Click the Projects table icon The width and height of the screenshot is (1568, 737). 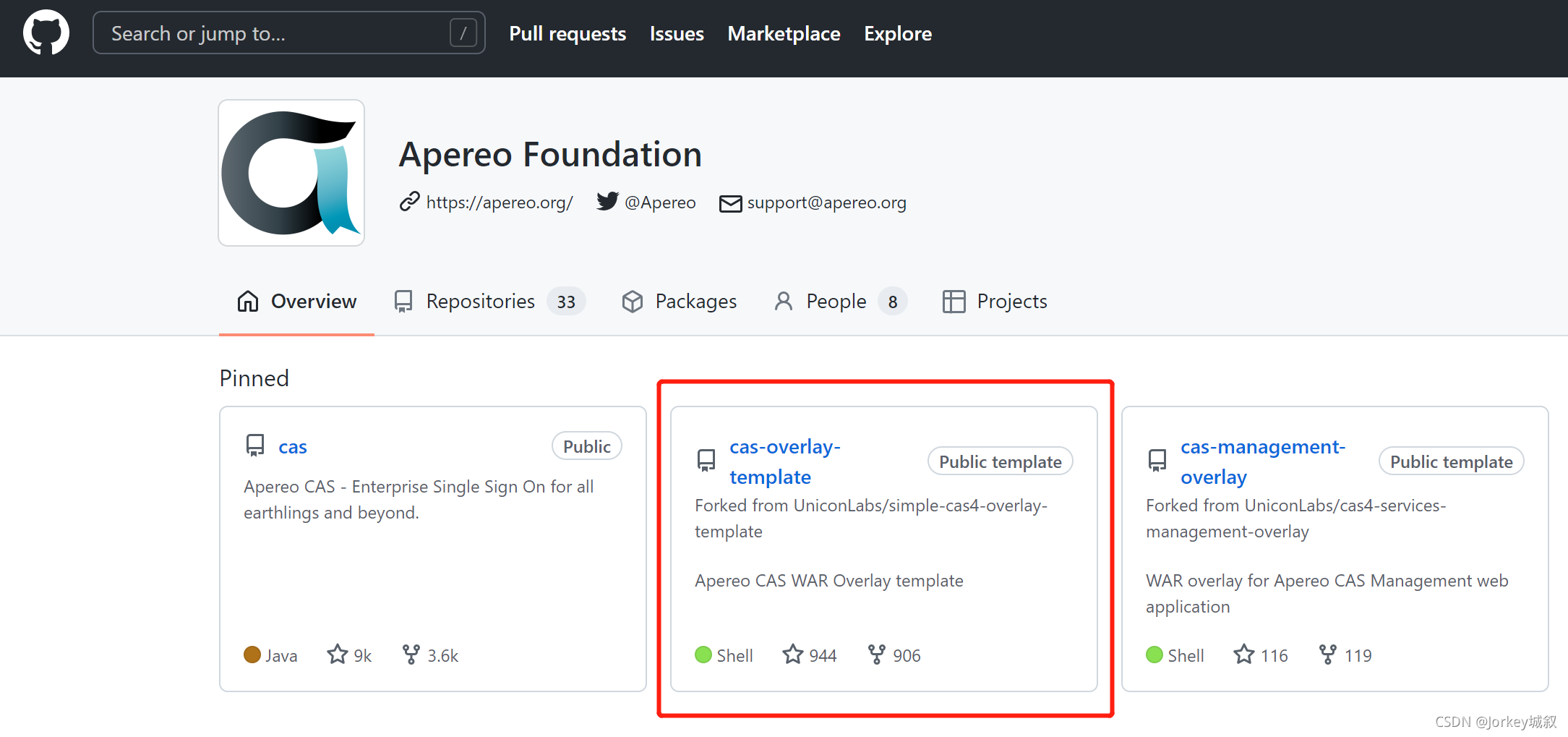[954, 302]
